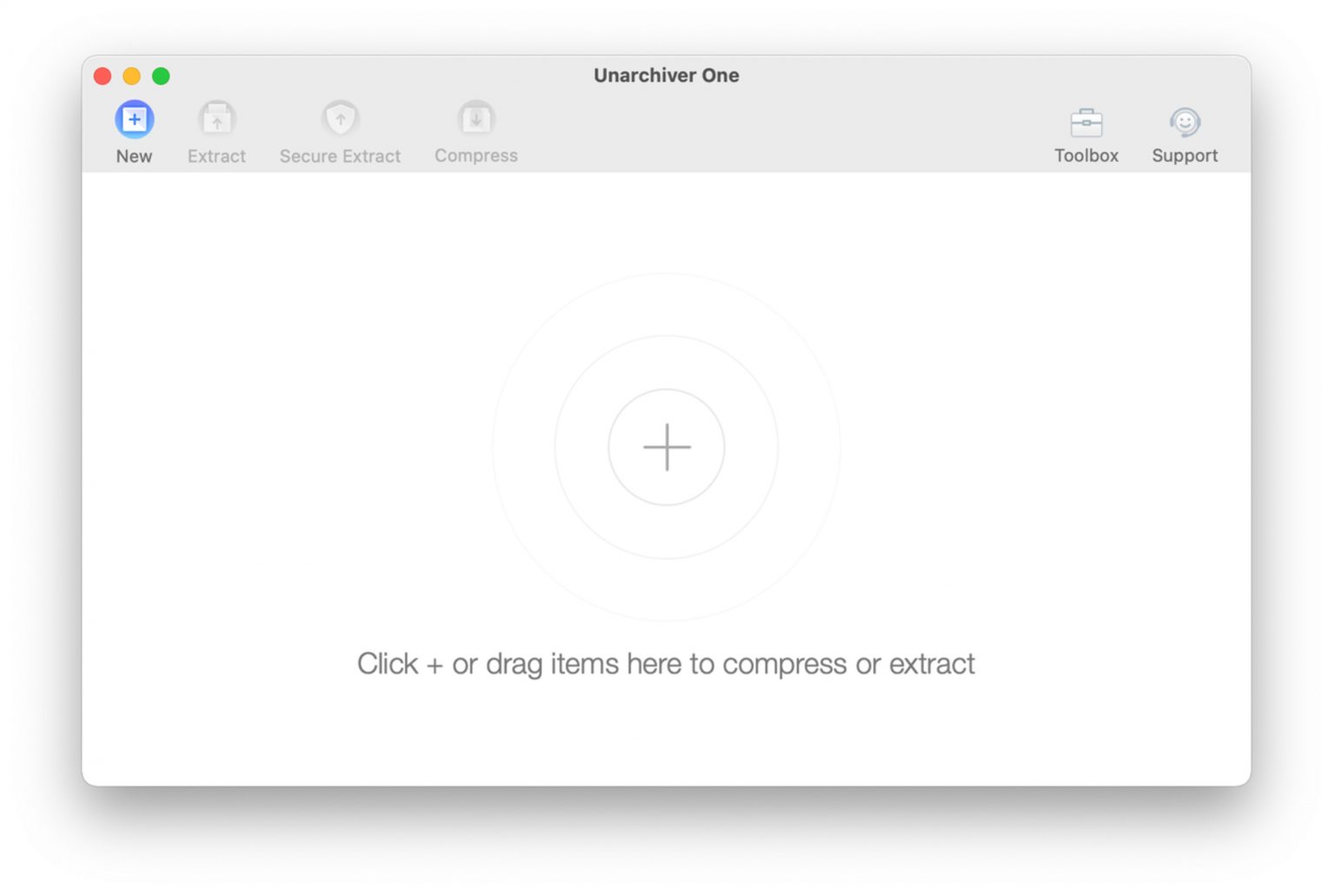
Task: Close the Unarchiver One window
Action: (x=103, y=76)
